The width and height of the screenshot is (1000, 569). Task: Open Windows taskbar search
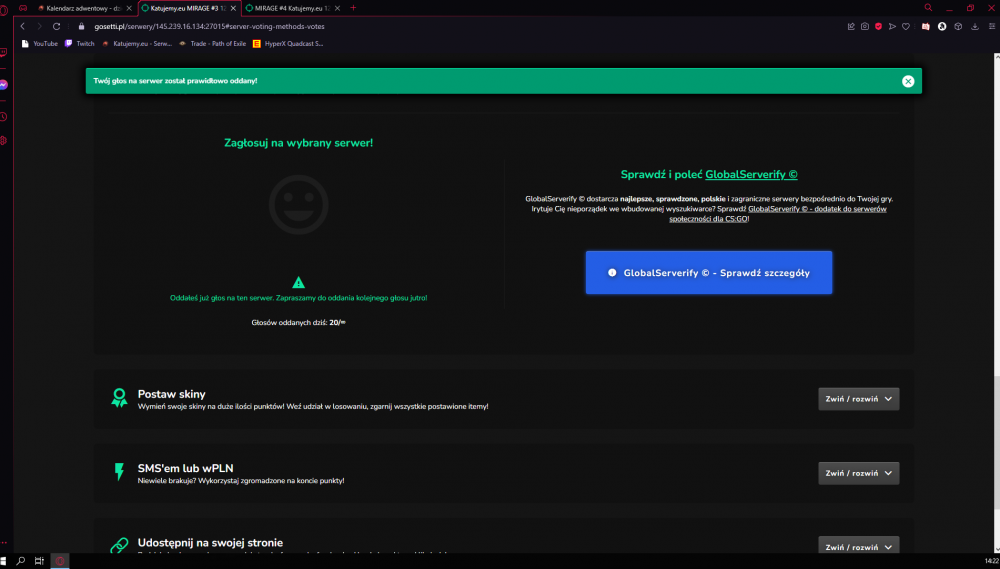[x=21, y=561]
